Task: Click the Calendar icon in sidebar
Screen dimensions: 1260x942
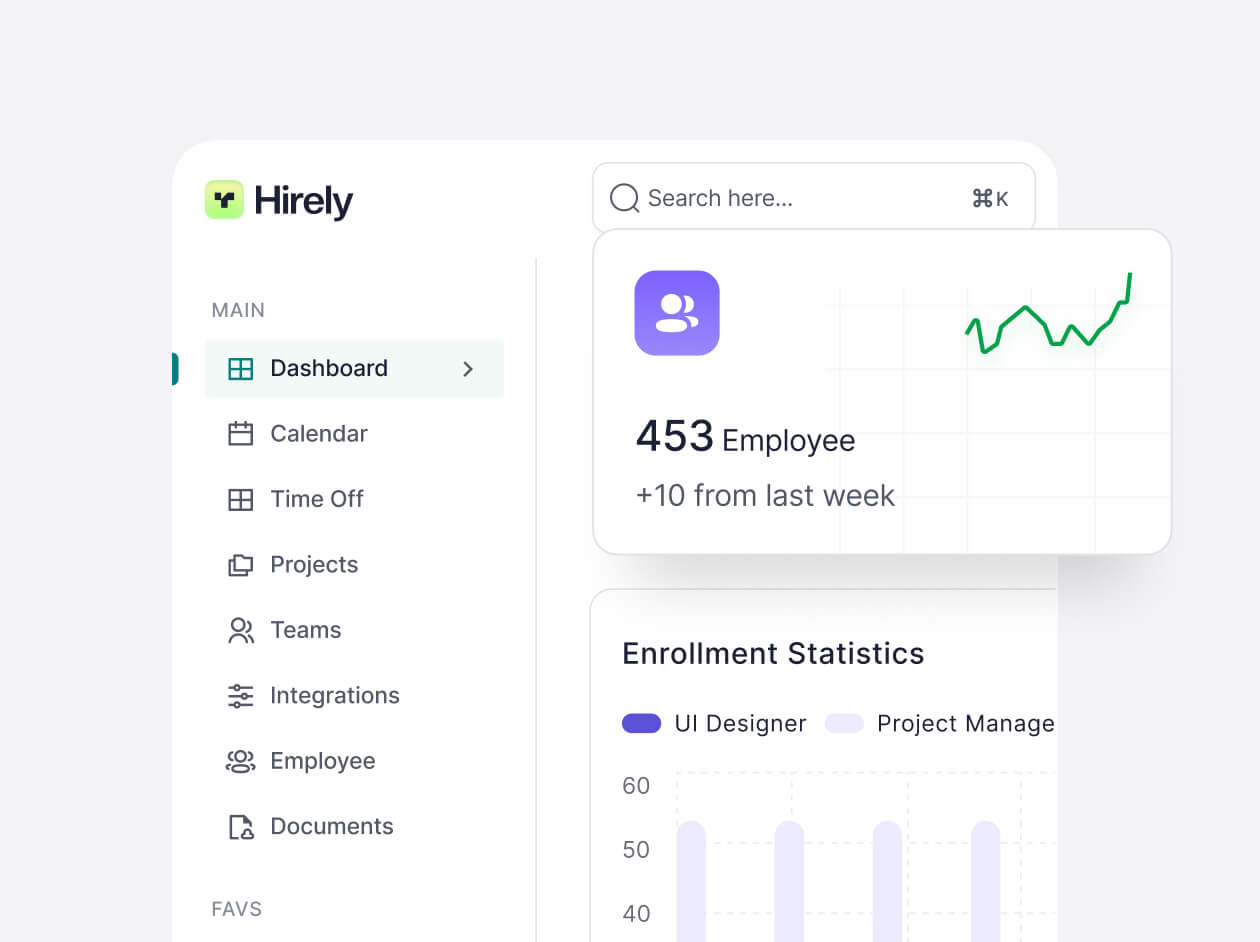Action: click(x=240, y=434)
